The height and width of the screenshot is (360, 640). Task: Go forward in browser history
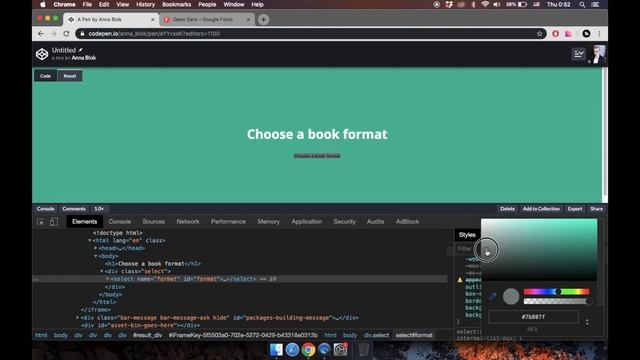click(53, 34)
